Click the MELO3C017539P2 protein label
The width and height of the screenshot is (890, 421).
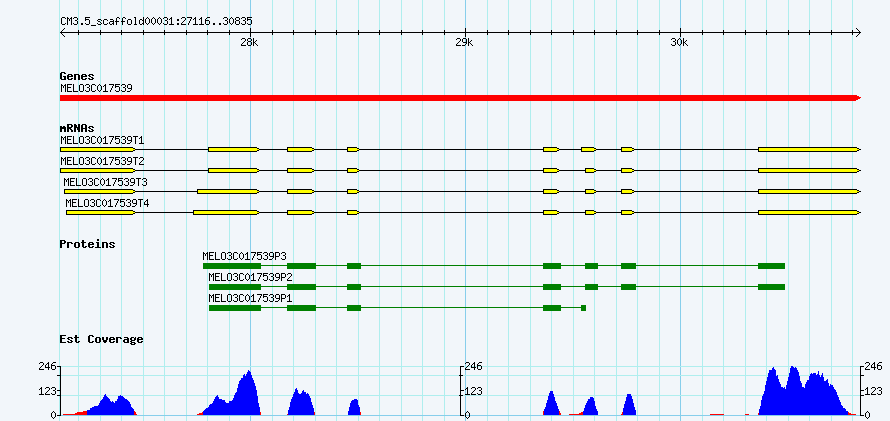tap(251, 277)
